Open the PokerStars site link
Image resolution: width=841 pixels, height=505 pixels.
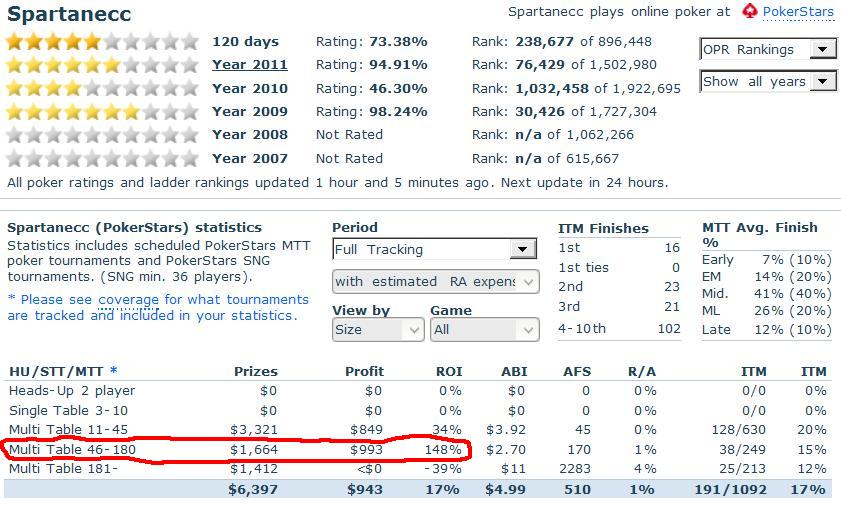pyautogui.click(x=798, y=12)
